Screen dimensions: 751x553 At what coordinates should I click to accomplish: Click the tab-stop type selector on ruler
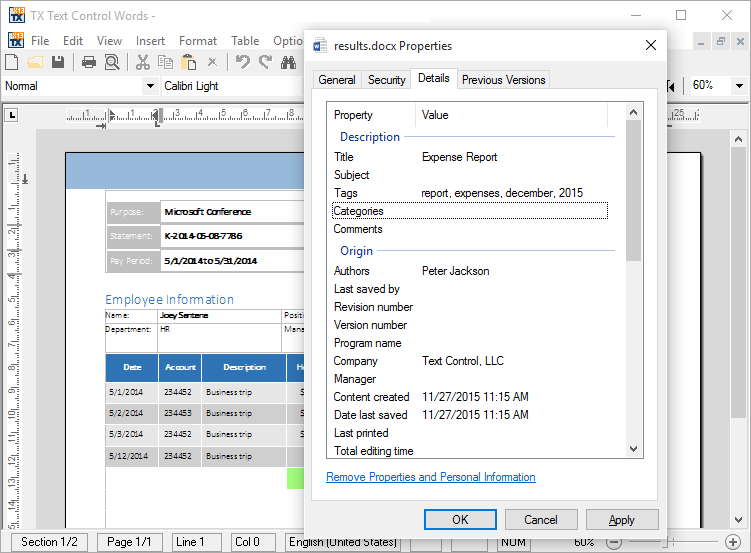pos(12,115)
